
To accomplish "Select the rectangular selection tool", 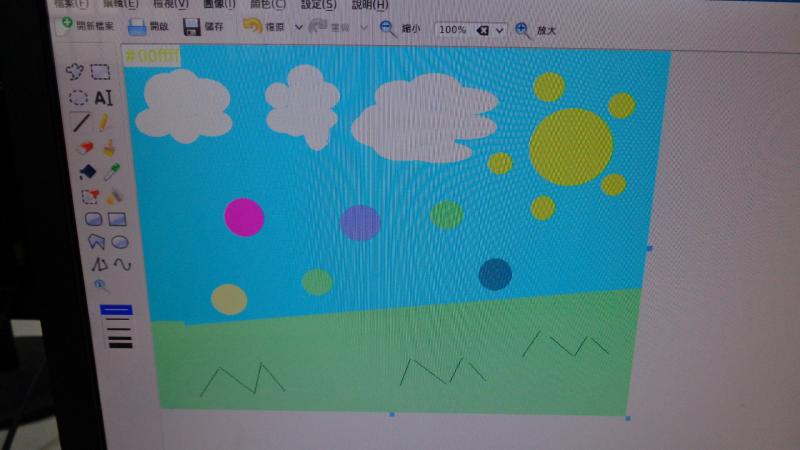I will point(101,72).
